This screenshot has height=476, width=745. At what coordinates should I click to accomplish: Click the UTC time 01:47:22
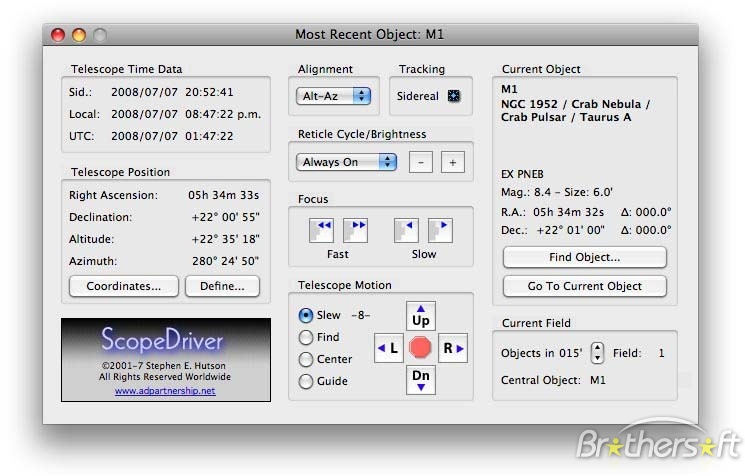[x=209, y=136]
